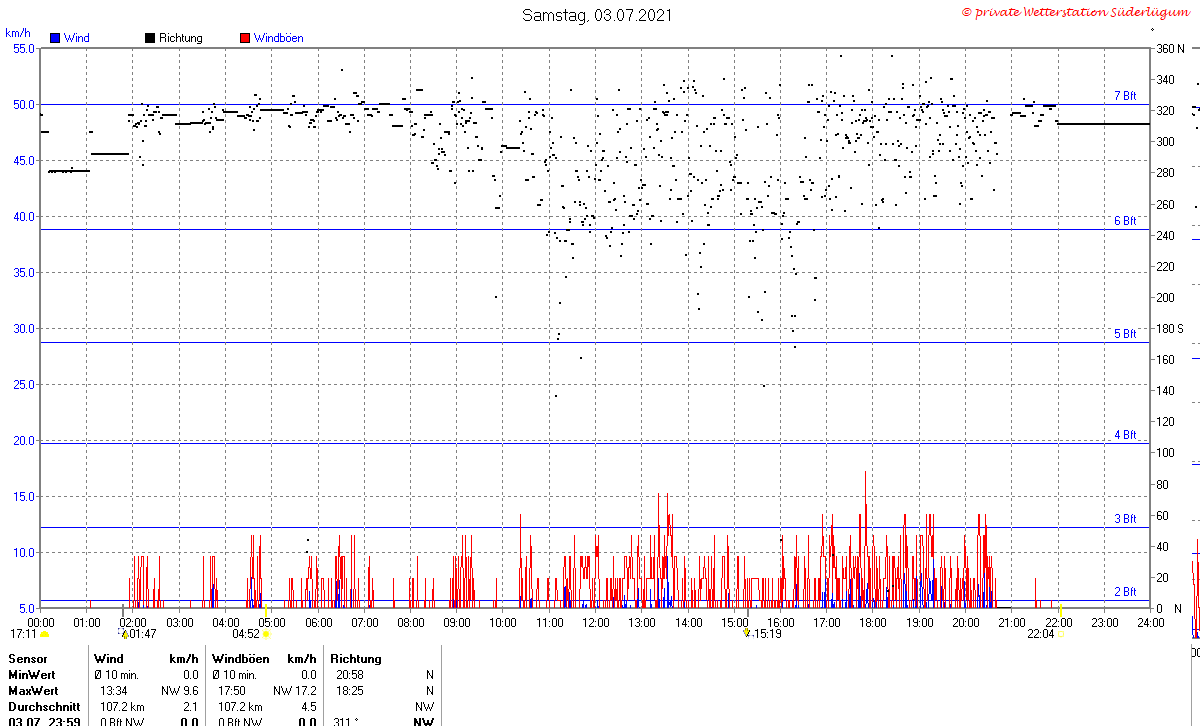Click the 7 Bft threshold label
Image resolution: width=1200 pixels, height=726 pixels.
[x=1125, y=96]
